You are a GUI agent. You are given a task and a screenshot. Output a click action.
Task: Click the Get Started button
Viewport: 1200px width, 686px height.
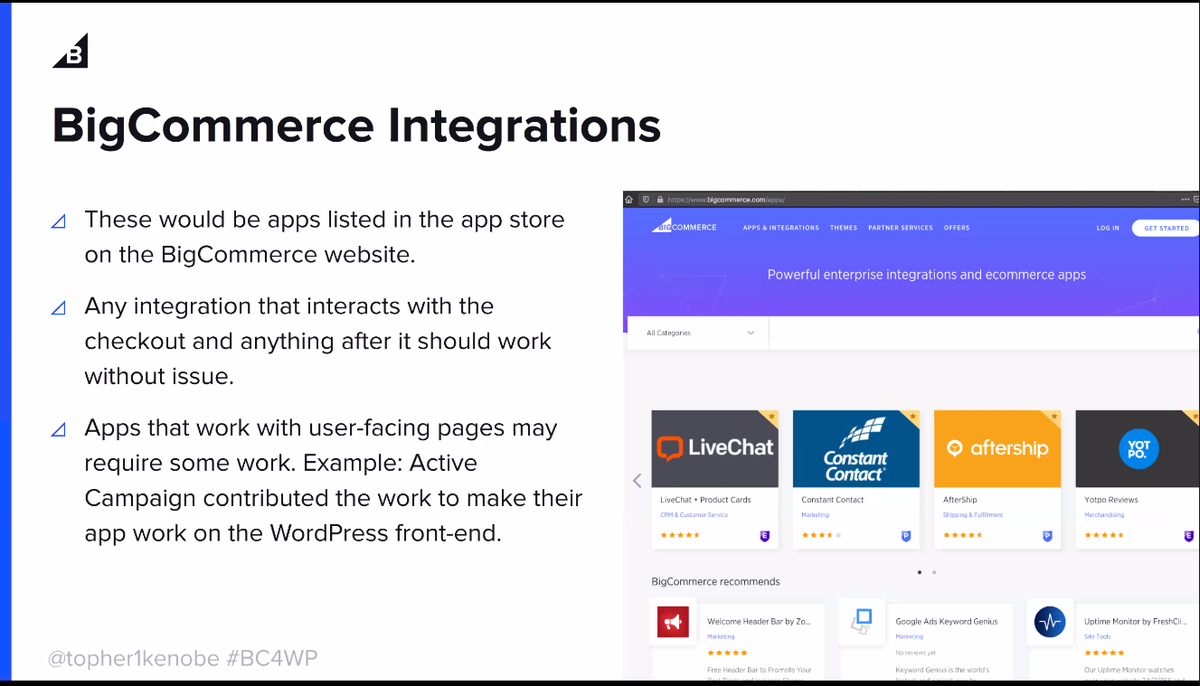click(x=1166, y=228)
